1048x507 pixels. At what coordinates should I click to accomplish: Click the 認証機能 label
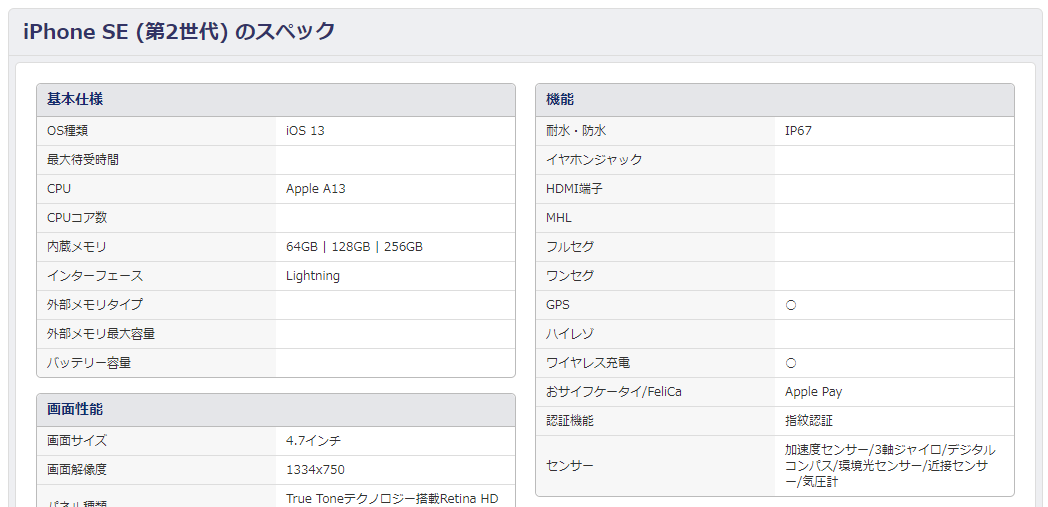click(x=570, y=421)
